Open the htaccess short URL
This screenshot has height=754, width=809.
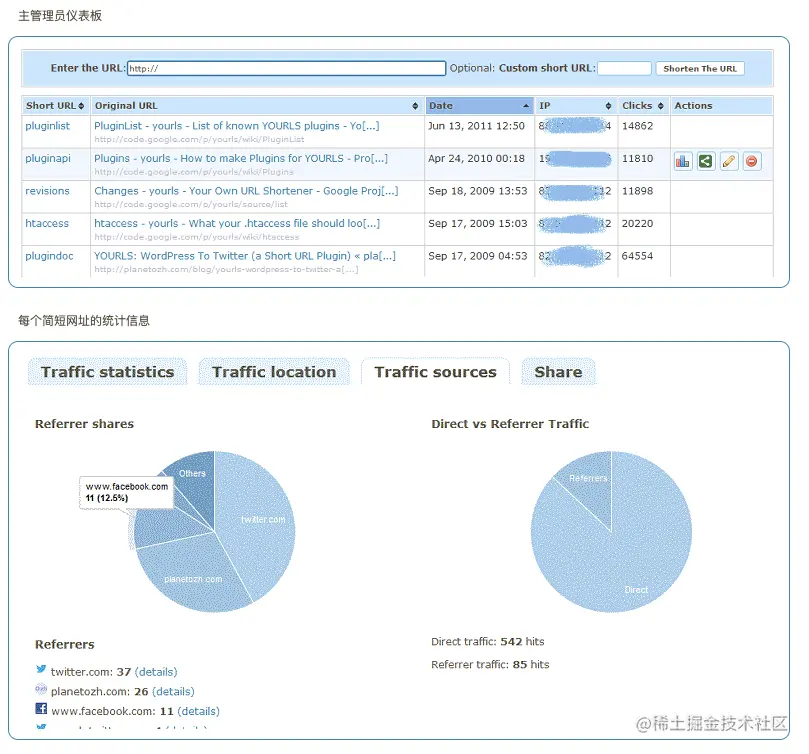(47, 223)
